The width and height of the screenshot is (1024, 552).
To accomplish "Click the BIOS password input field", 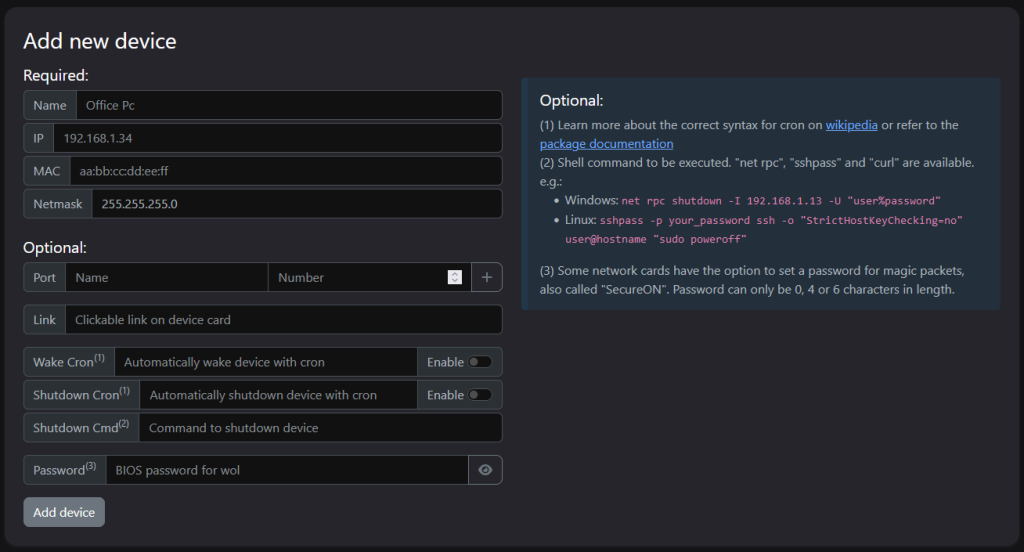I will point(287,470).
